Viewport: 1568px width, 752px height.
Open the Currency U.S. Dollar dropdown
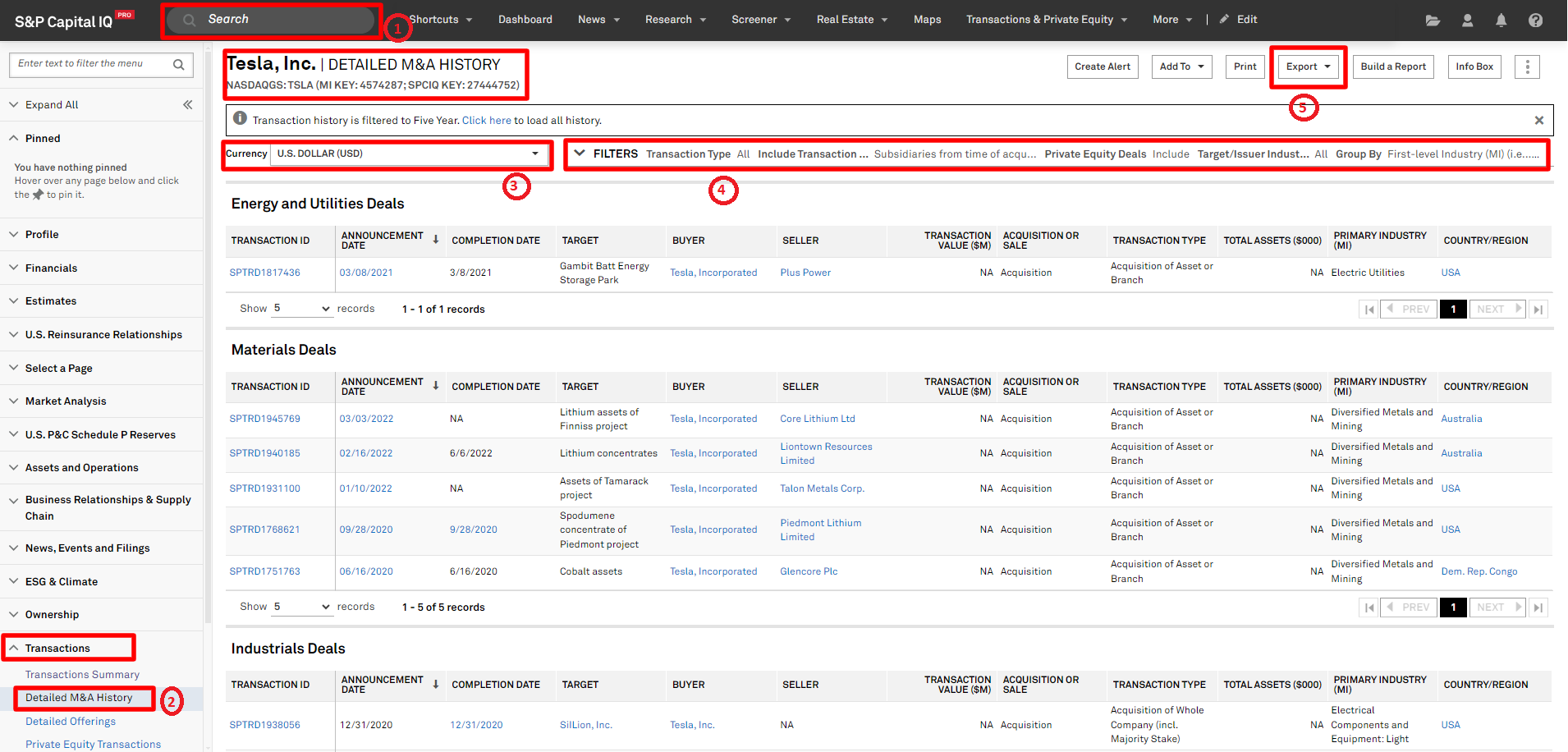coord(409,154)
